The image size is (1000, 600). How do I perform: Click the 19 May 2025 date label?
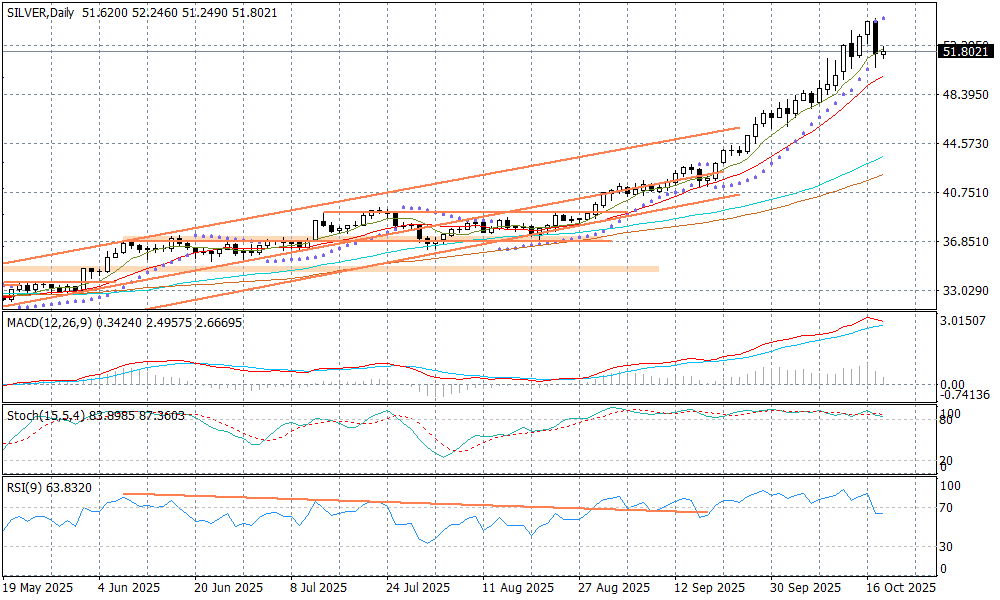coord(39,588)
